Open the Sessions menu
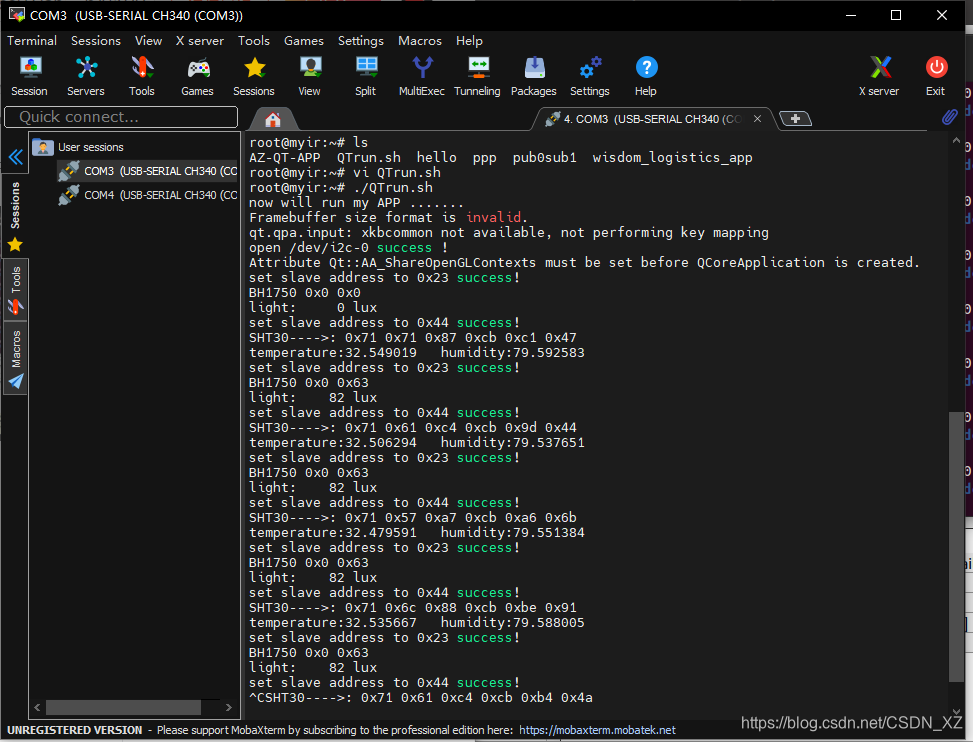Viewport: 973px width, 742px height. click(96, 41)
